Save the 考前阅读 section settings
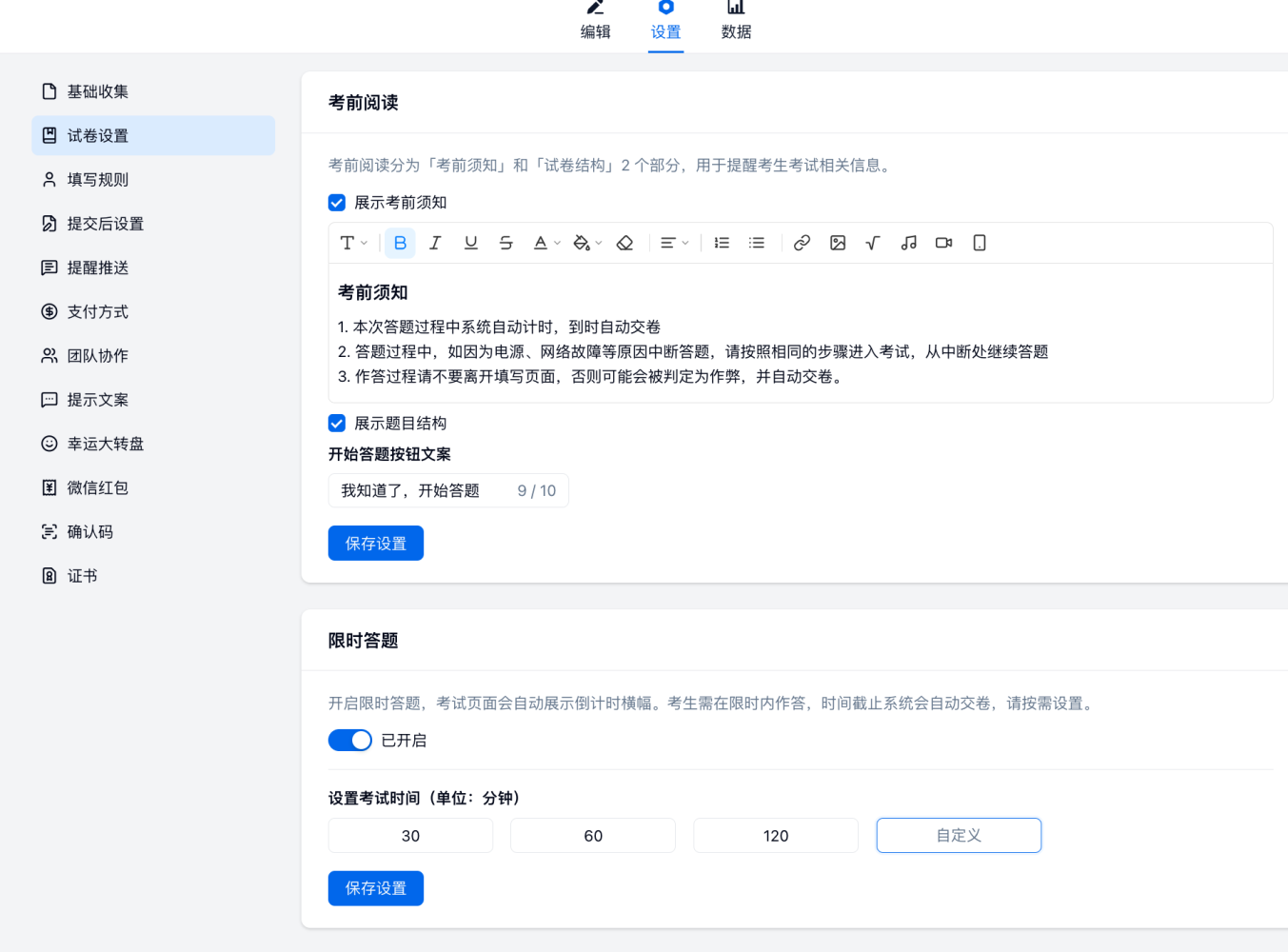 pyautogui.click(x=376, y=544)
